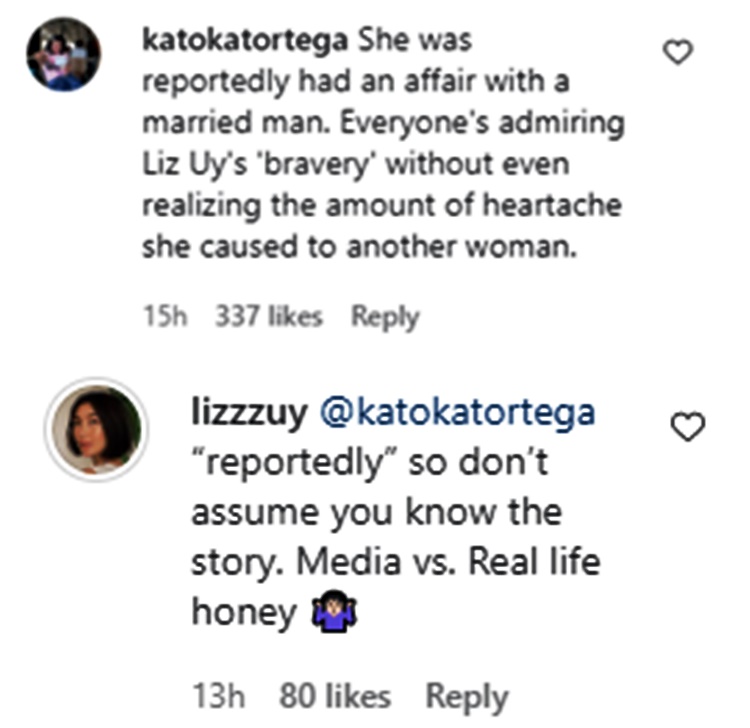
Task: View the 80 likes list
Action: coord(334,696)
